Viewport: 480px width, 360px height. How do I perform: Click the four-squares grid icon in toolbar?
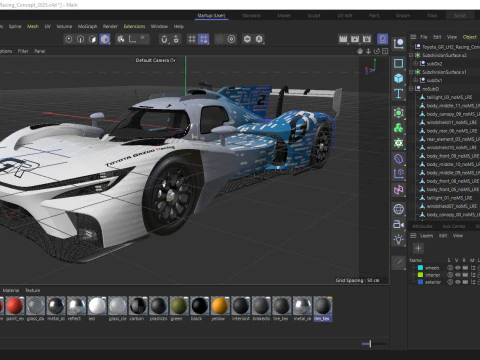192,39
